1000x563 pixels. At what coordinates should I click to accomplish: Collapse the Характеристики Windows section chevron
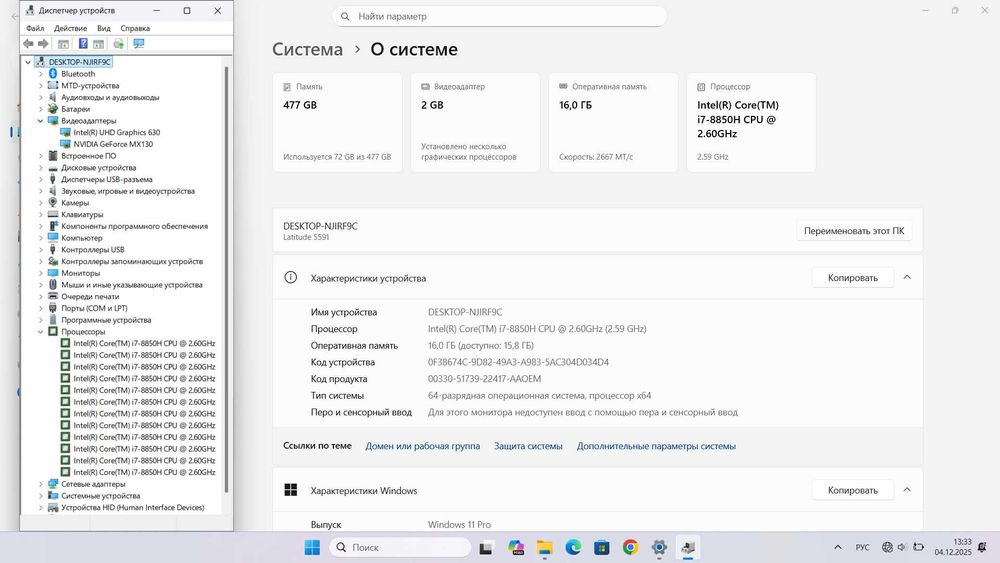(907, 490)
